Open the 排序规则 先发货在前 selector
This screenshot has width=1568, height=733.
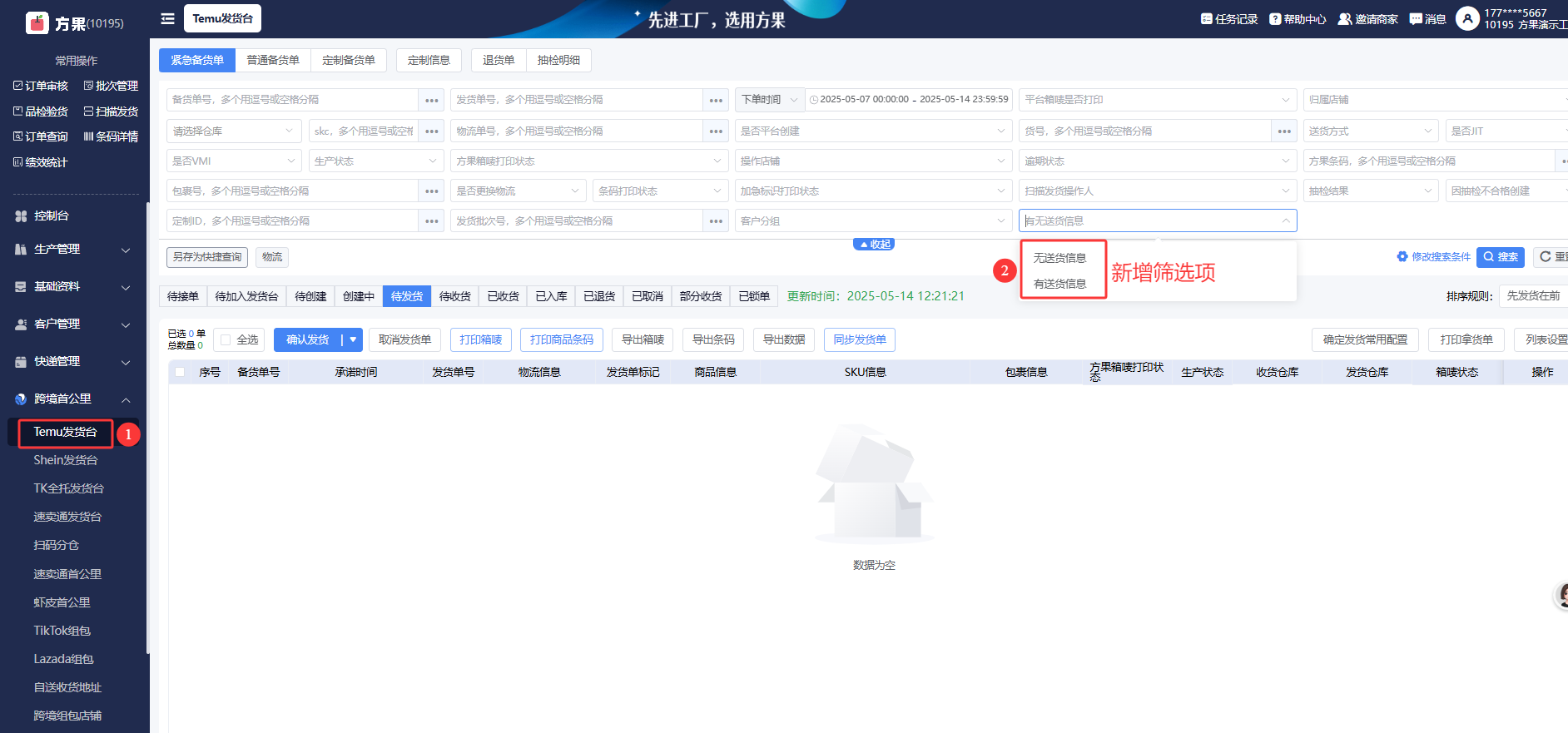[1533, 296]
